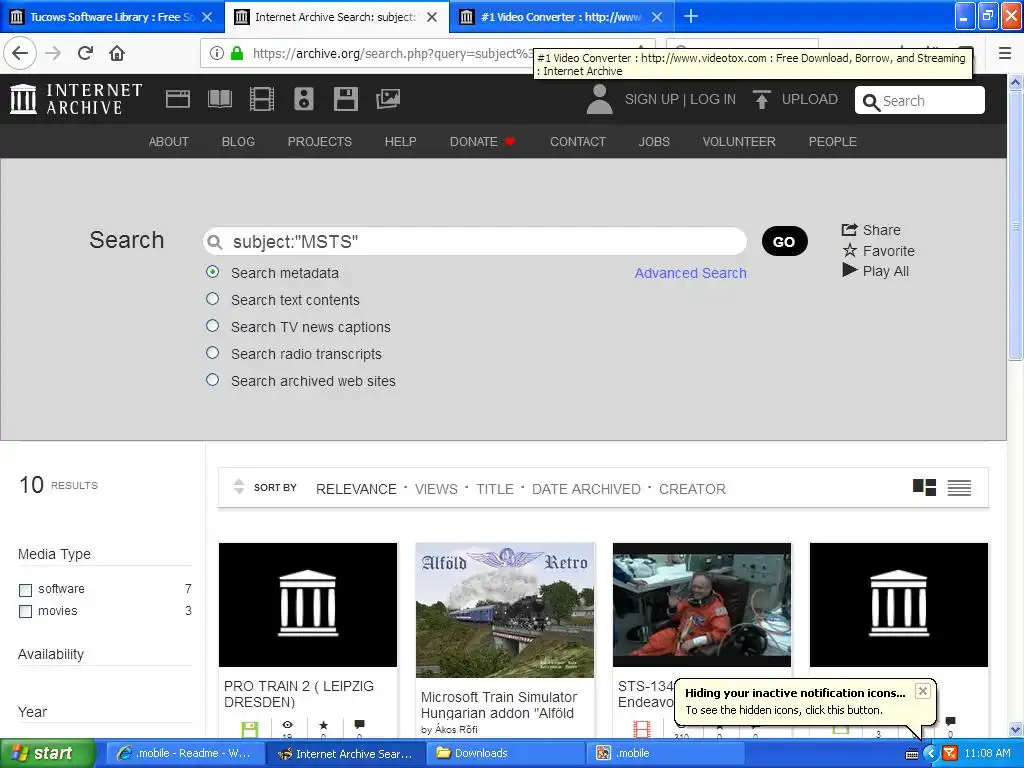Select Search metadata radio button

coord(212,272)
